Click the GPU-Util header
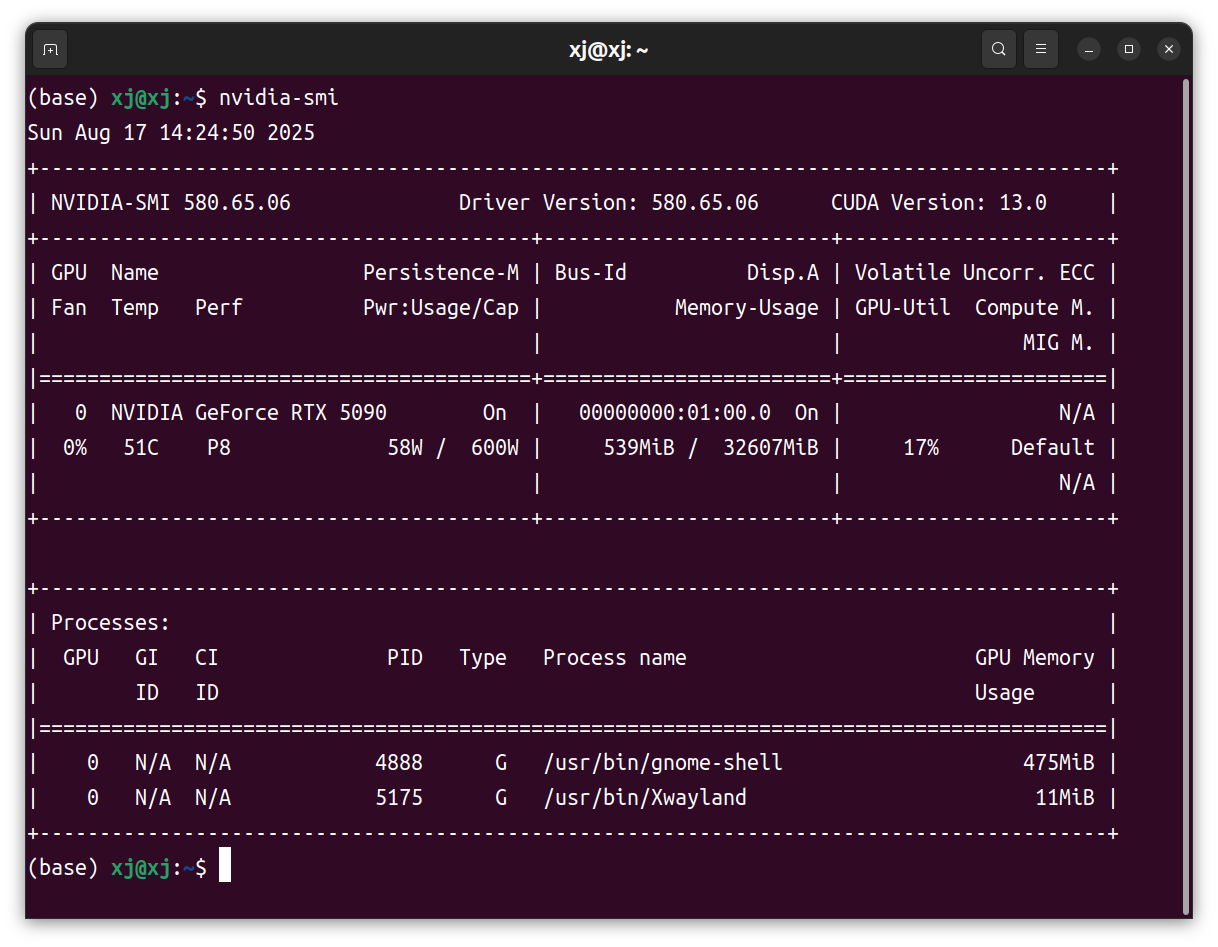This screenshot has height=947, width=1218. (x=903, y=308)
